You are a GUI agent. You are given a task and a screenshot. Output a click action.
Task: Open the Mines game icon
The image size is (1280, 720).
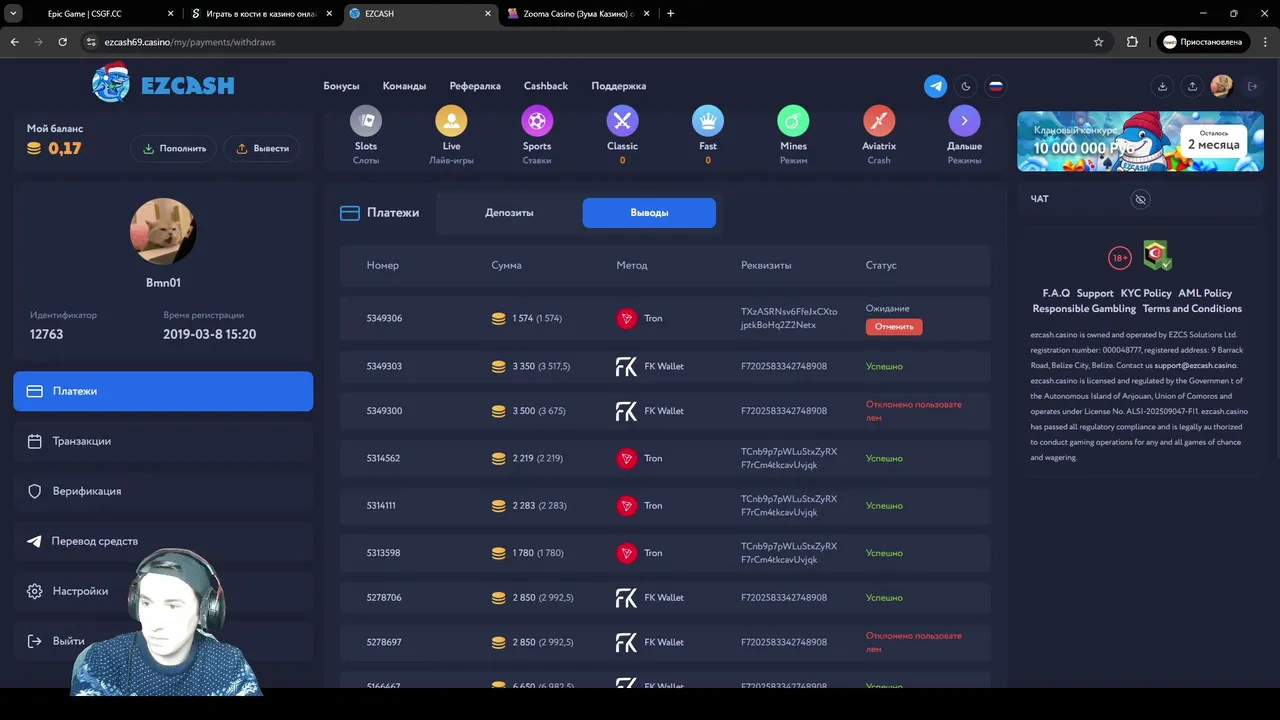click(793, 121)
